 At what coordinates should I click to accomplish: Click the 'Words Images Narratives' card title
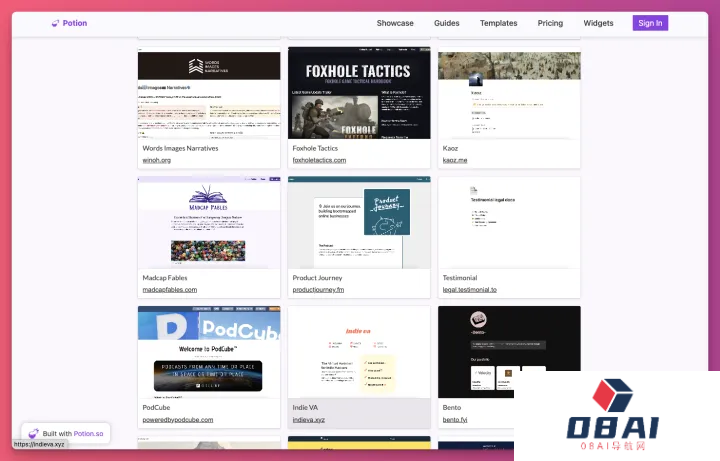click(180, 148)
